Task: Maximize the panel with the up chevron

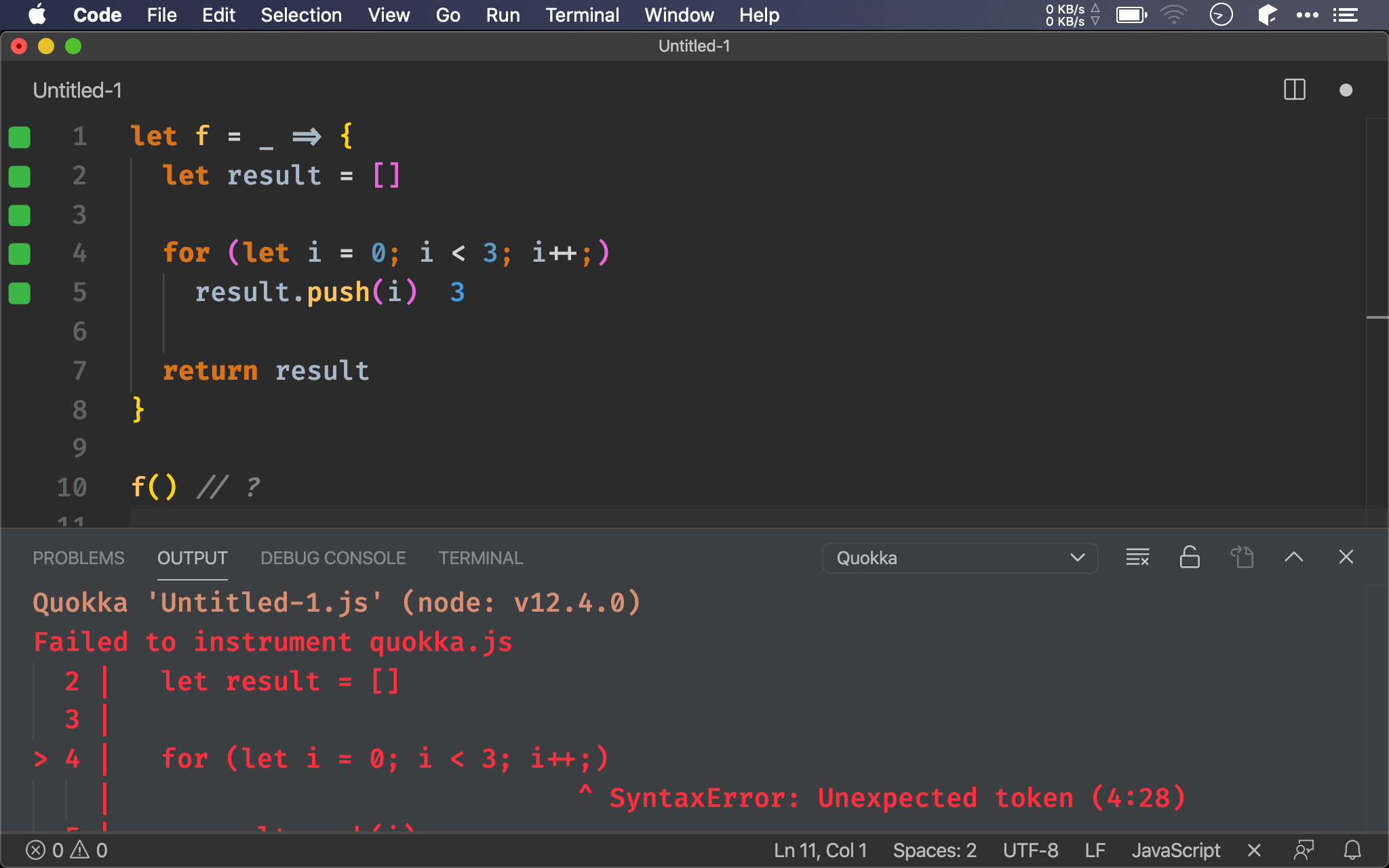Action: (1293, 557)
